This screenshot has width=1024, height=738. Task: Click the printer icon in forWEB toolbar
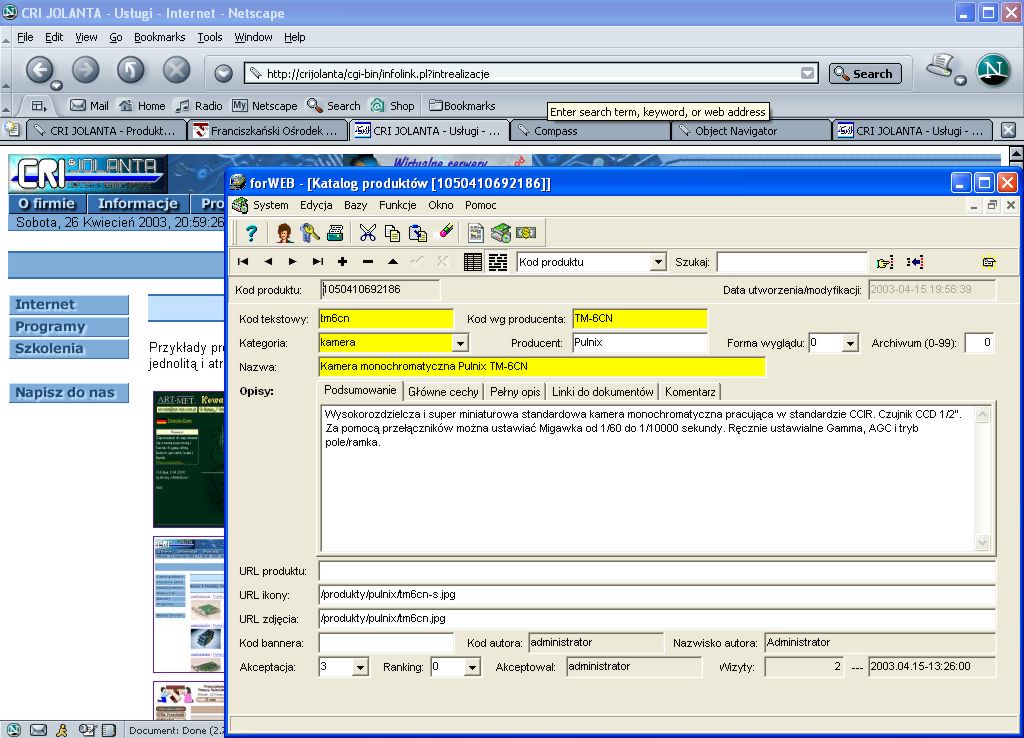click(x=335, y=233)
